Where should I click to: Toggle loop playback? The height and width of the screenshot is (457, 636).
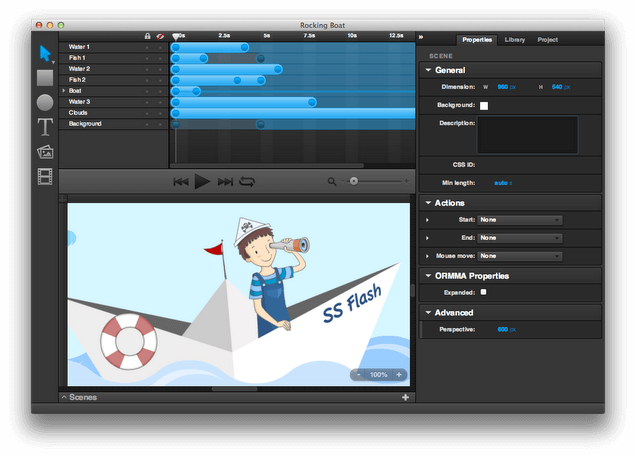click(247, 182)
